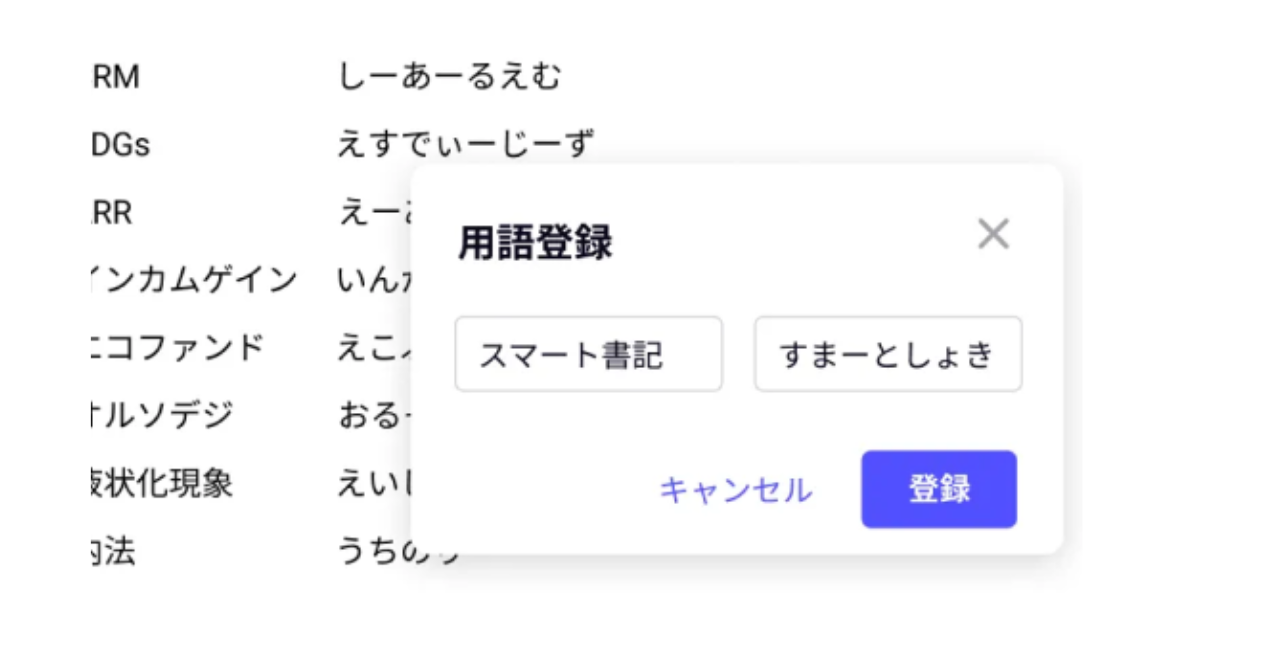Select the オルソデジ term entry
This screenshot has height=670, width=1280.
pos(162,415)
